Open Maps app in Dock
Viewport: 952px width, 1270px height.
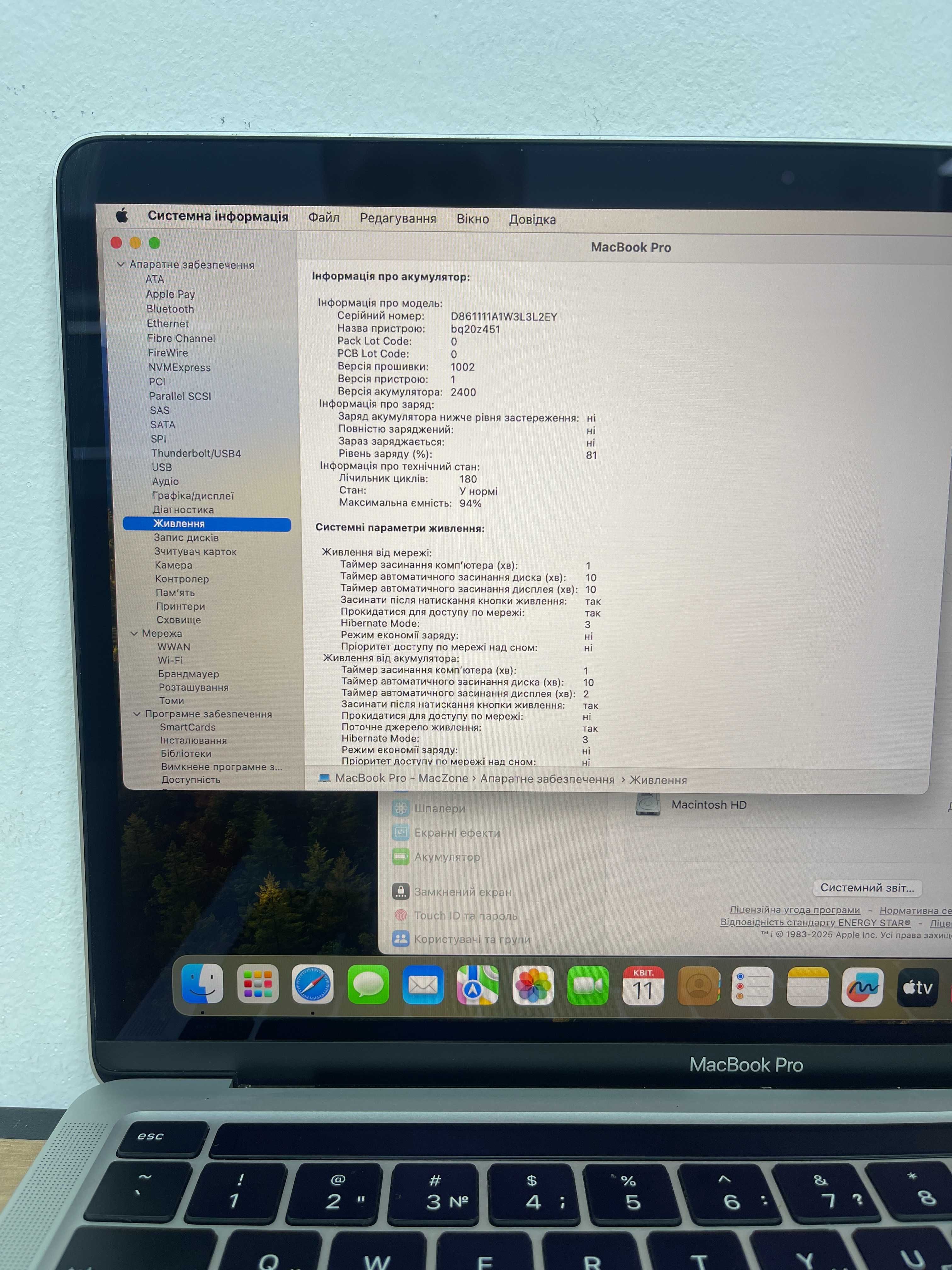pyautogui.click(x=478, y=985)
